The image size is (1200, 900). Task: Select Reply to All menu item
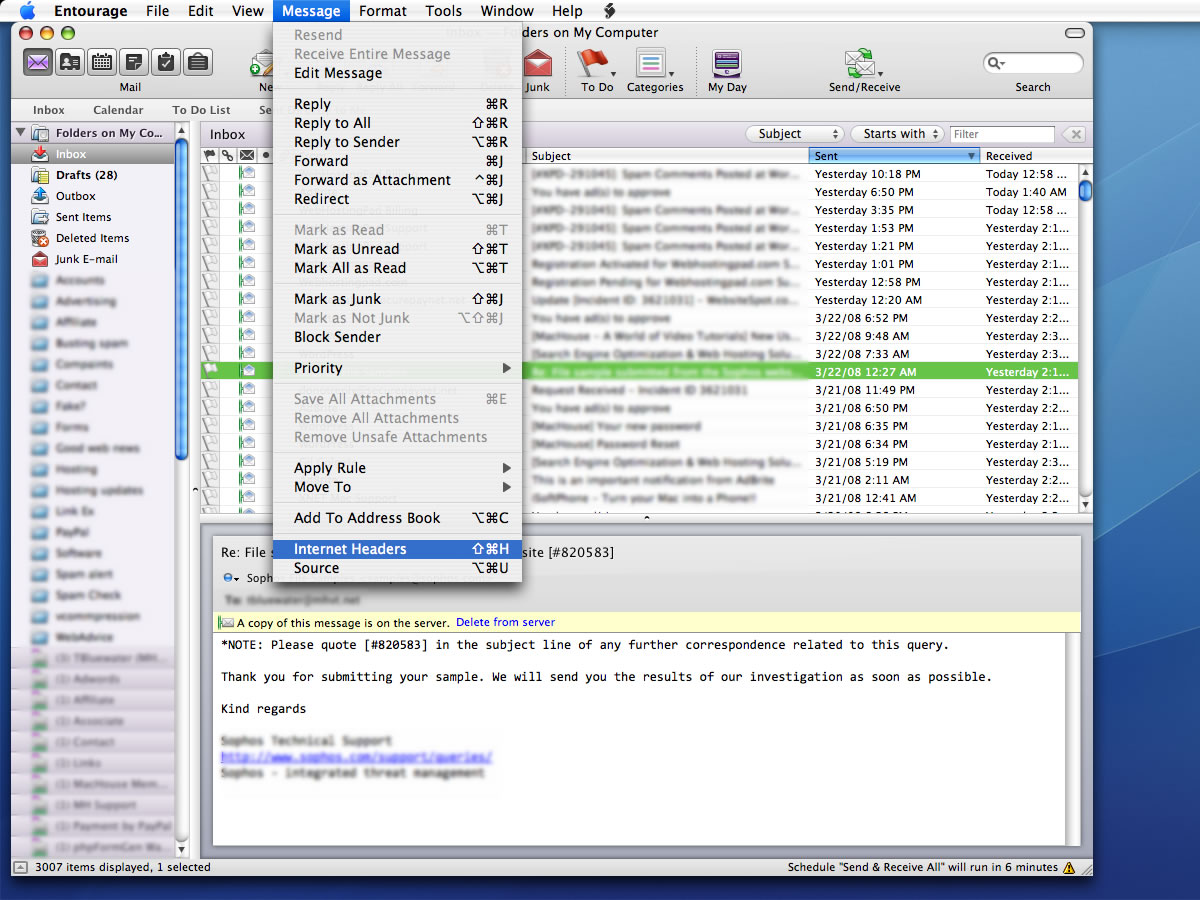click(397, 123)
